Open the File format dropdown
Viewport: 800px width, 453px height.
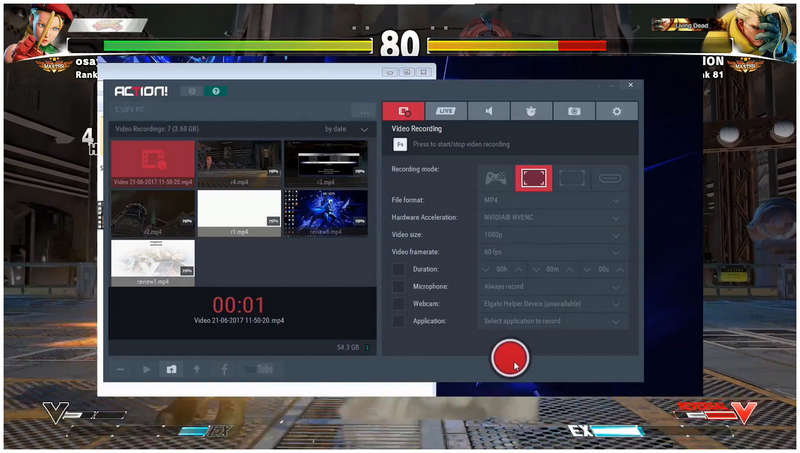pos(553,200)
